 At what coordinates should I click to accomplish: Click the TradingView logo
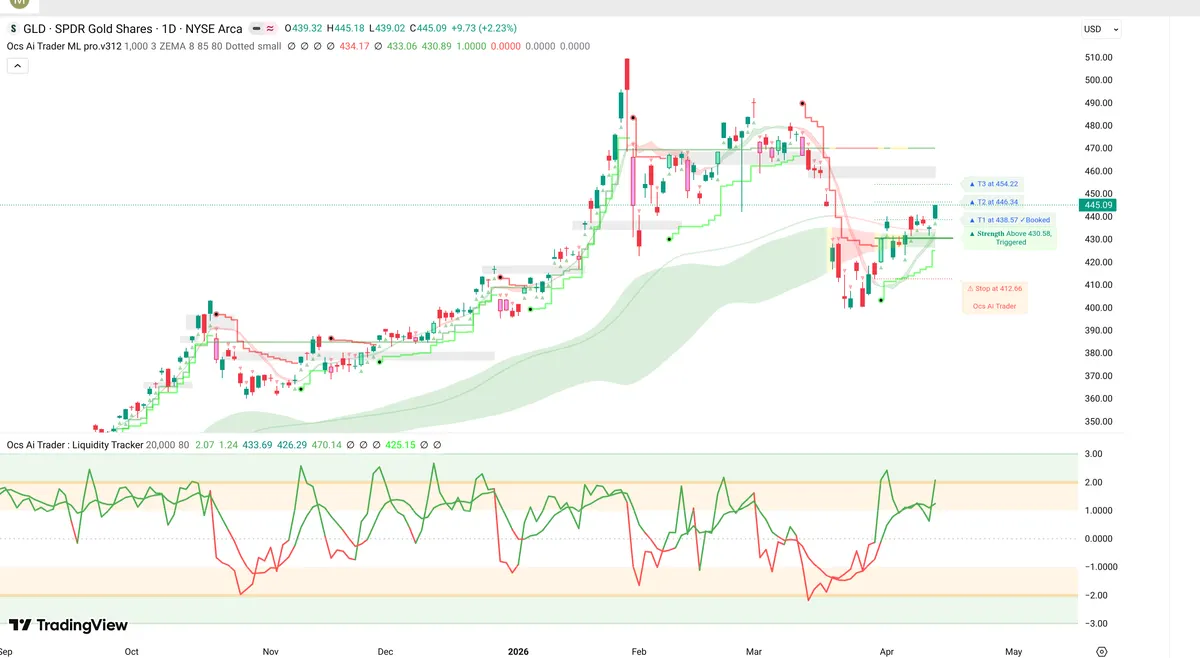(x=69, y=625)
